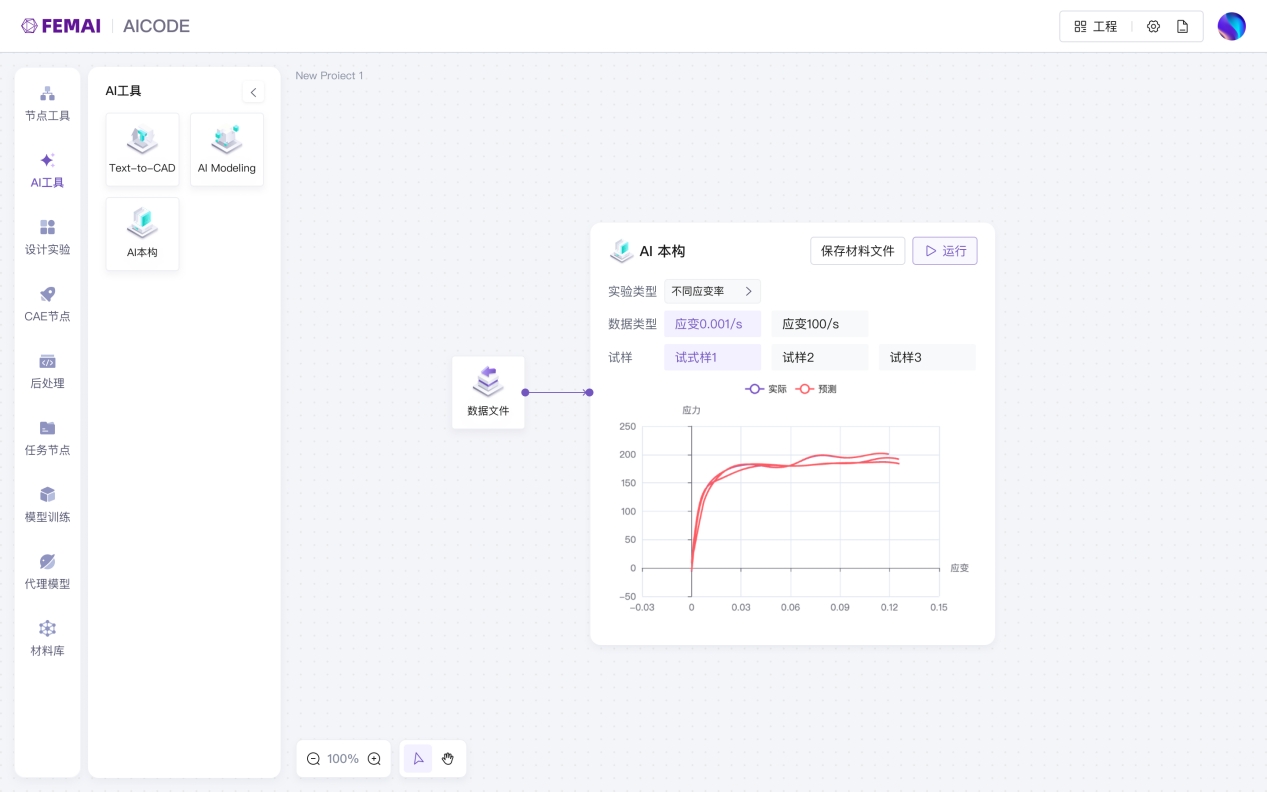Screen dimensions: 1267x792
Task: Toggle the 实际 legend series
Action: point(766,389)
